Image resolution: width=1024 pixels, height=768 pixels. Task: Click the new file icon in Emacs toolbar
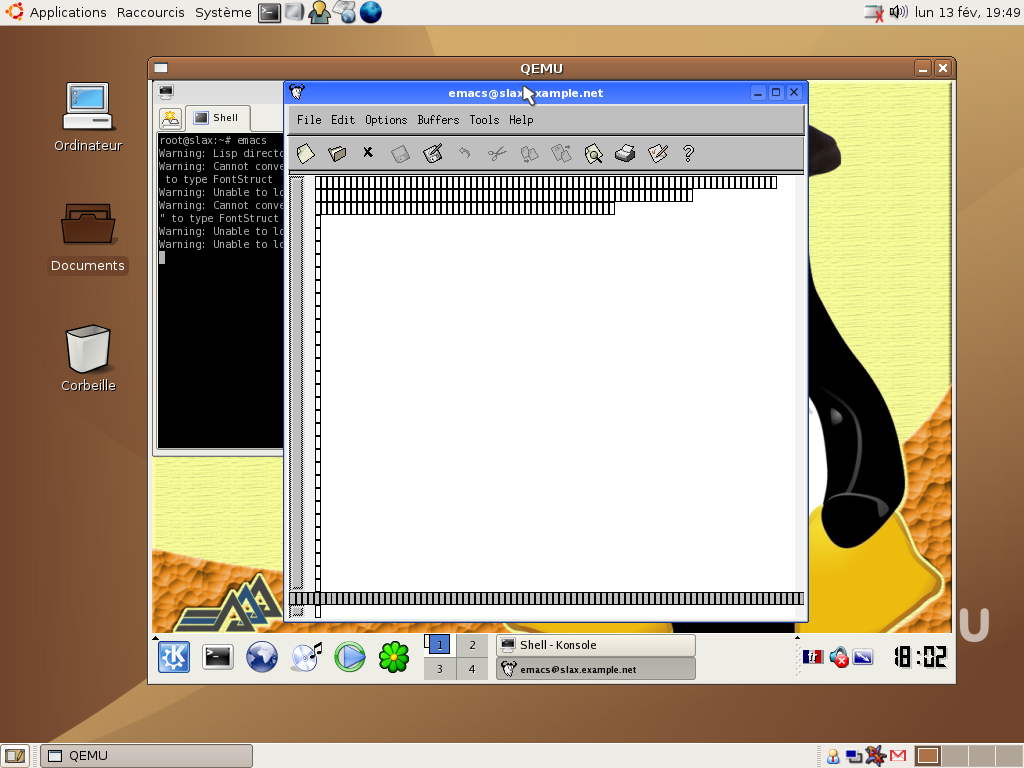coord(305,153)
